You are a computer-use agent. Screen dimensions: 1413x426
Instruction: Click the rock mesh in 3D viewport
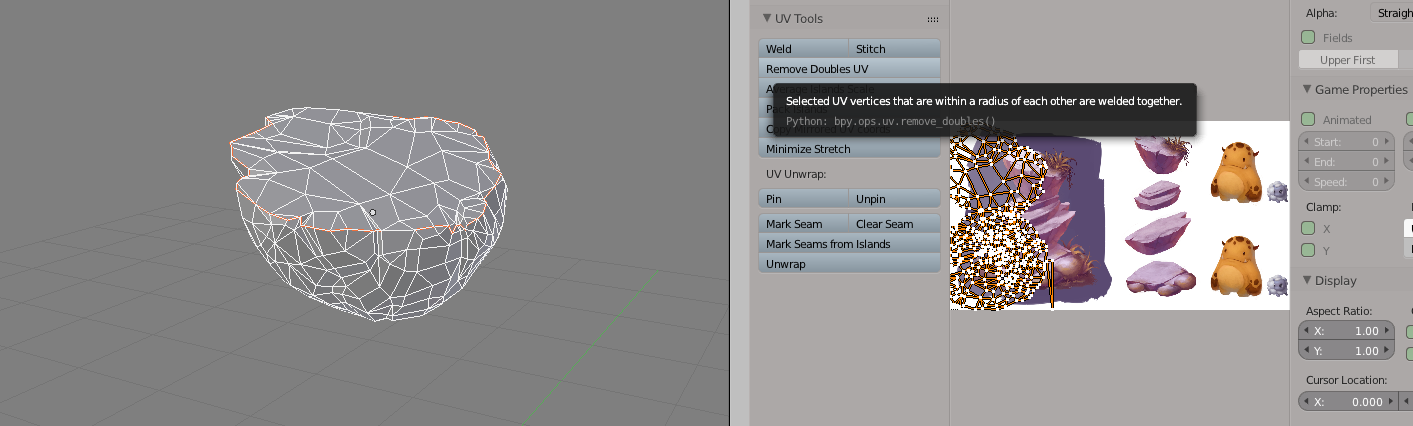[x=371, y=212]
